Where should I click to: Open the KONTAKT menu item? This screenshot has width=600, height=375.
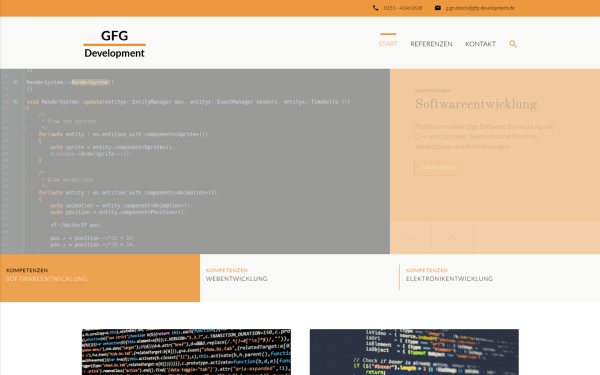point(480,44)
